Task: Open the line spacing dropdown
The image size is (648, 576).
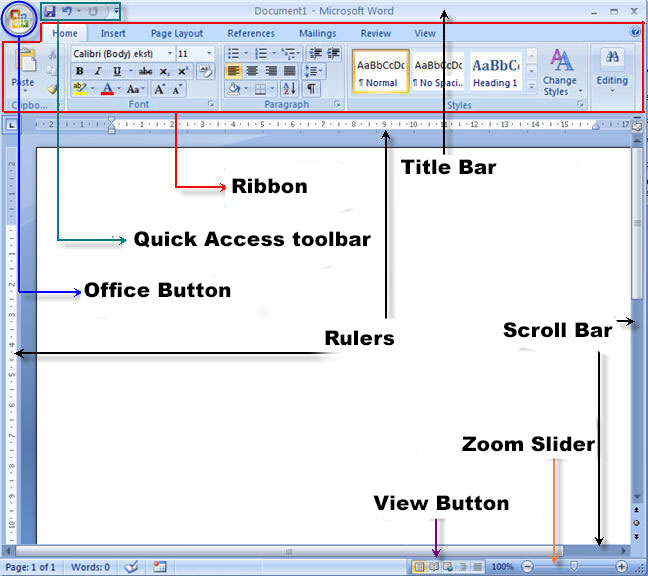Action: click(314, 71)
